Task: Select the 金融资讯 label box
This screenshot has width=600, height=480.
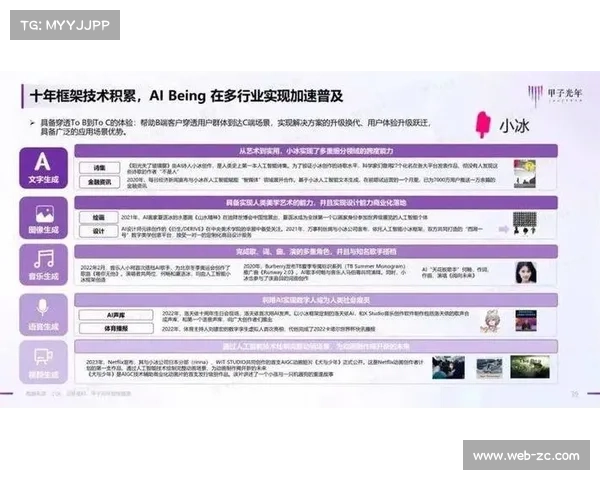Action: click(99, 182)
